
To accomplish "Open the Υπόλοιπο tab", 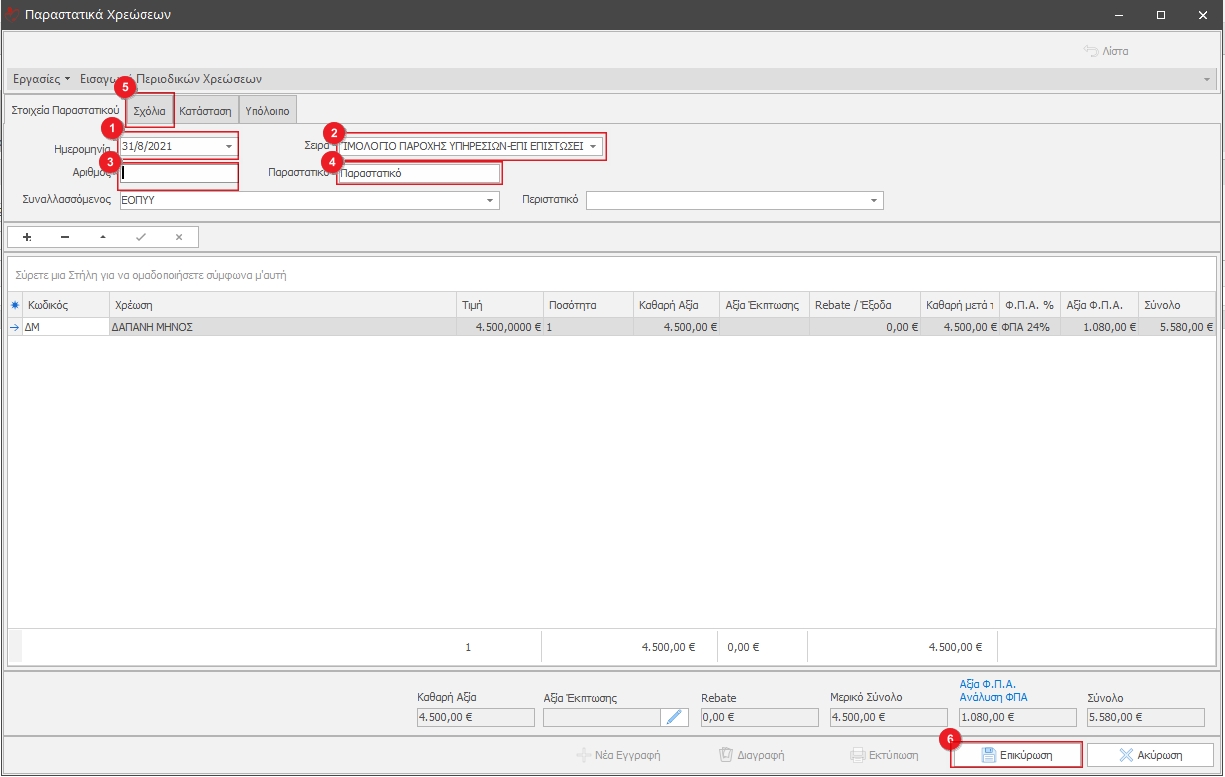I will (x=267, y=111).
